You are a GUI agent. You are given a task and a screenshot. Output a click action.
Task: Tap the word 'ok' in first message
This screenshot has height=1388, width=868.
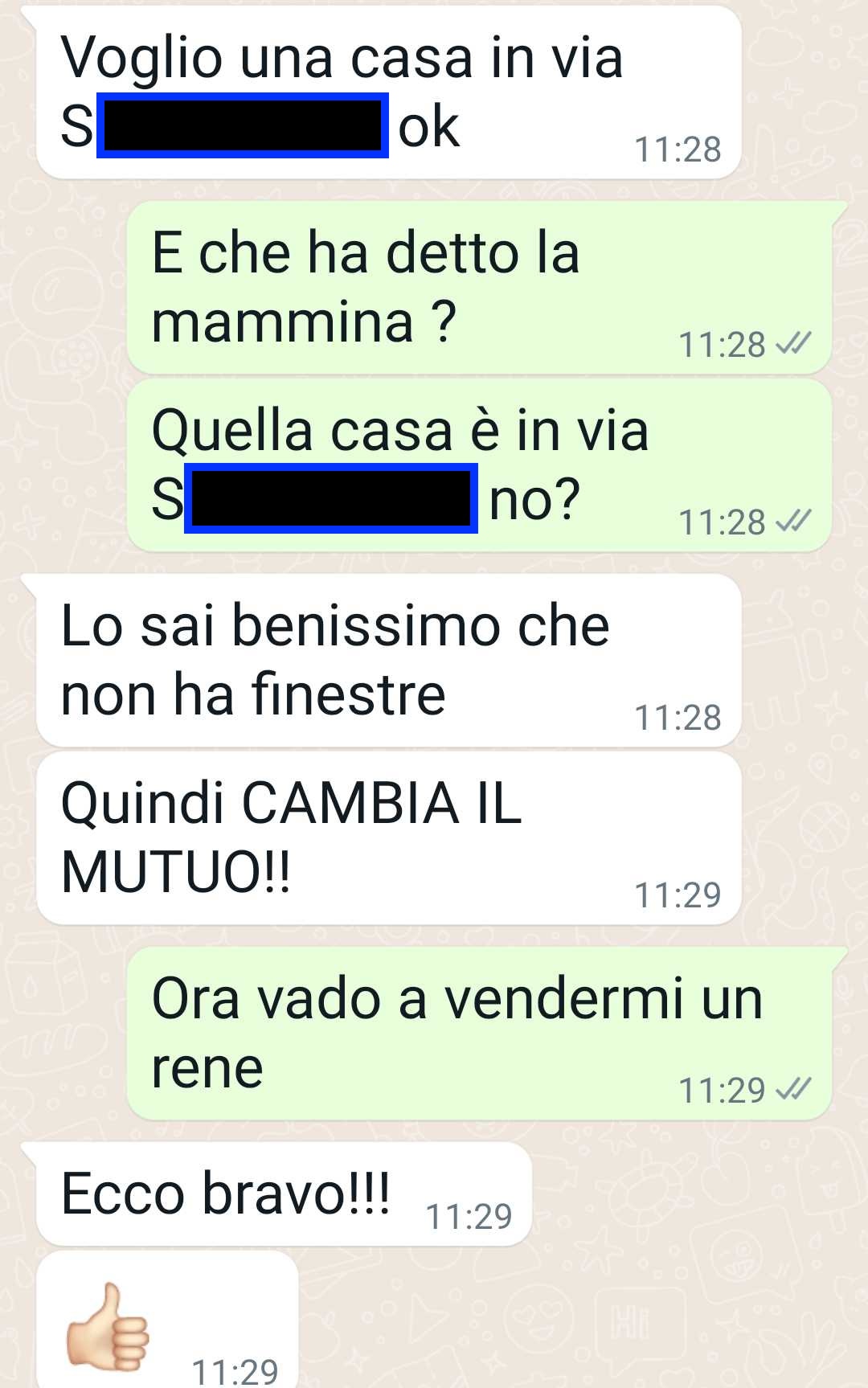coord(429,127)
